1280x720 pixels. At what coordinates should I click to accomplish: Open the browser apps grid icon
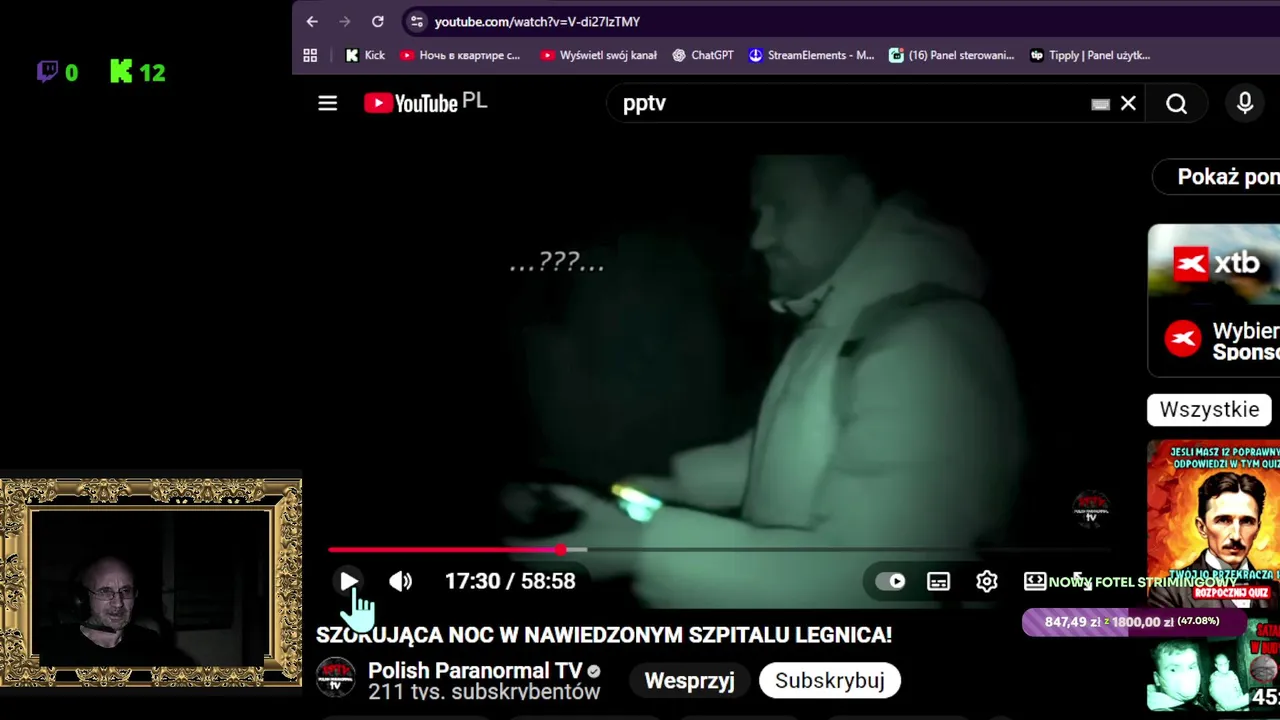[310, 55]
